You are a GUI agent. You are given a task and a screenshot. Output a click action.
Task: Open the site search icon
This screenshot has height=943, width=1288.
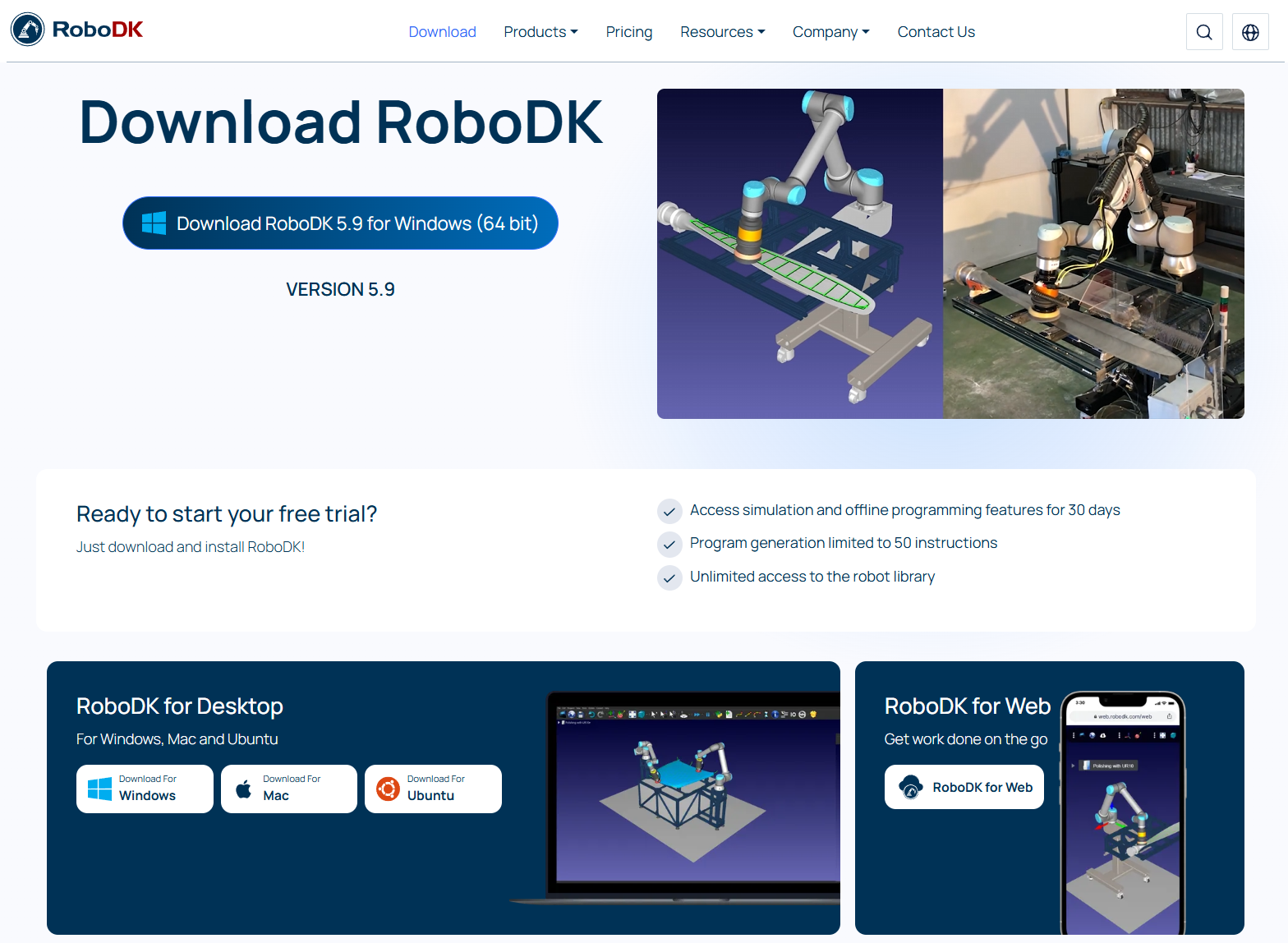point(1204,32)
